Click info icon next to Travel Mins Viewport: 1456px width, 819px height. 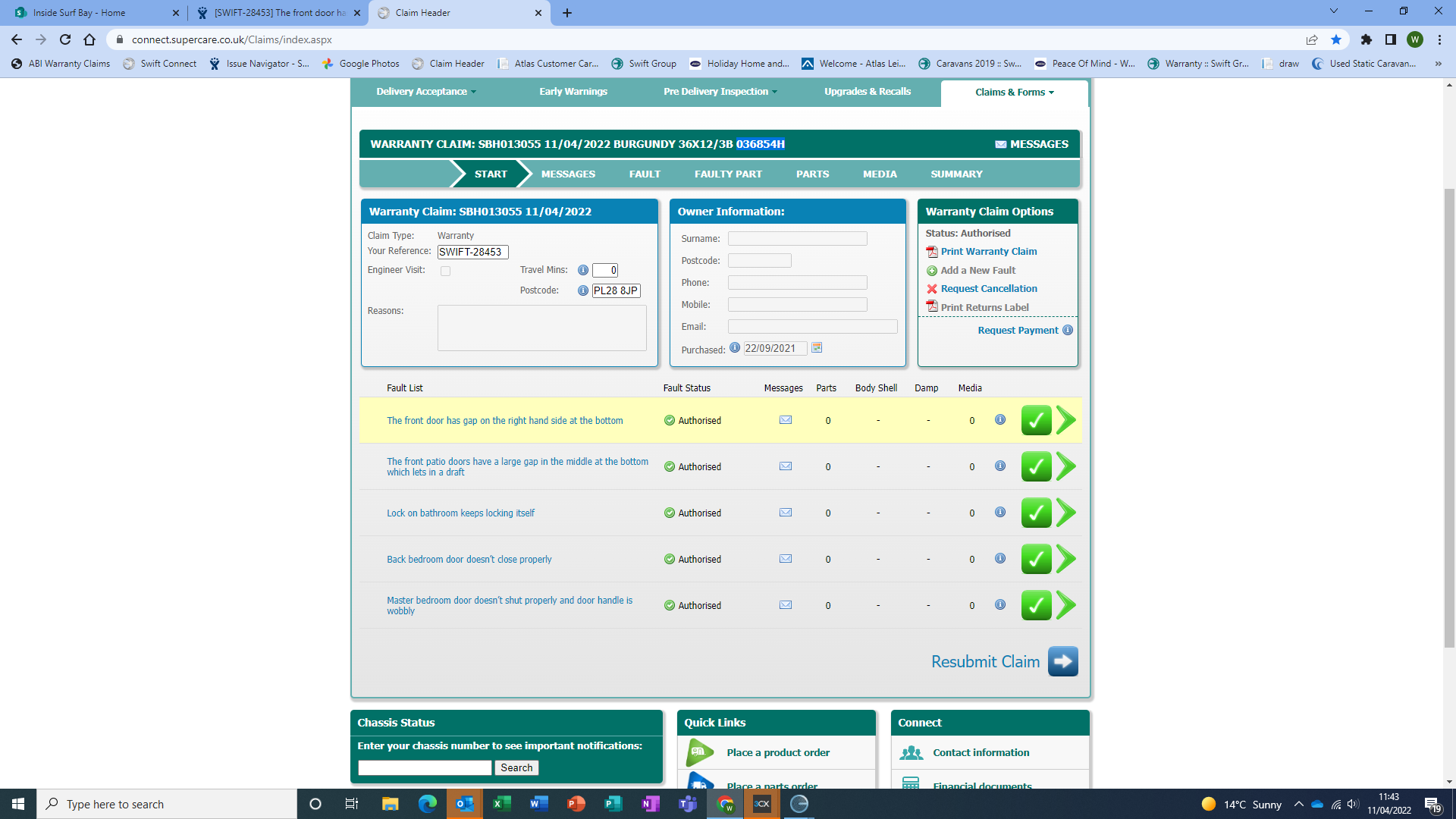582,270
